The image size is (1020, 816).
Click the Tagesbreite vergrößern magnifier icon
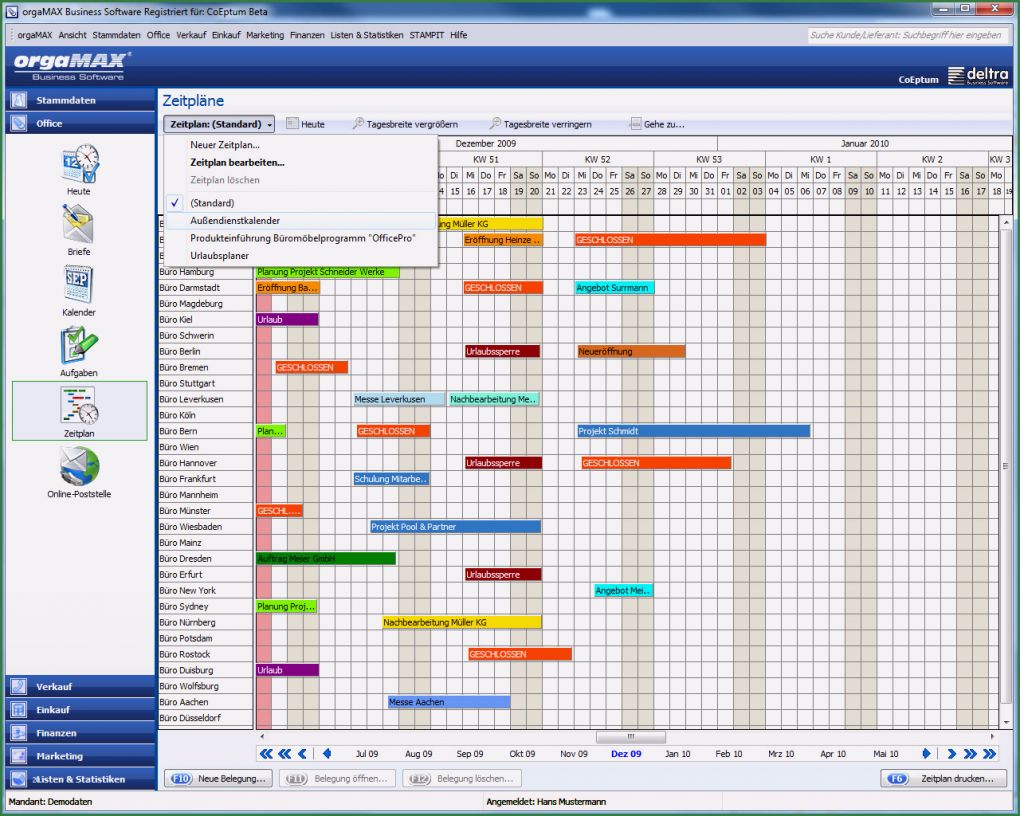click(x=358, y=124)
